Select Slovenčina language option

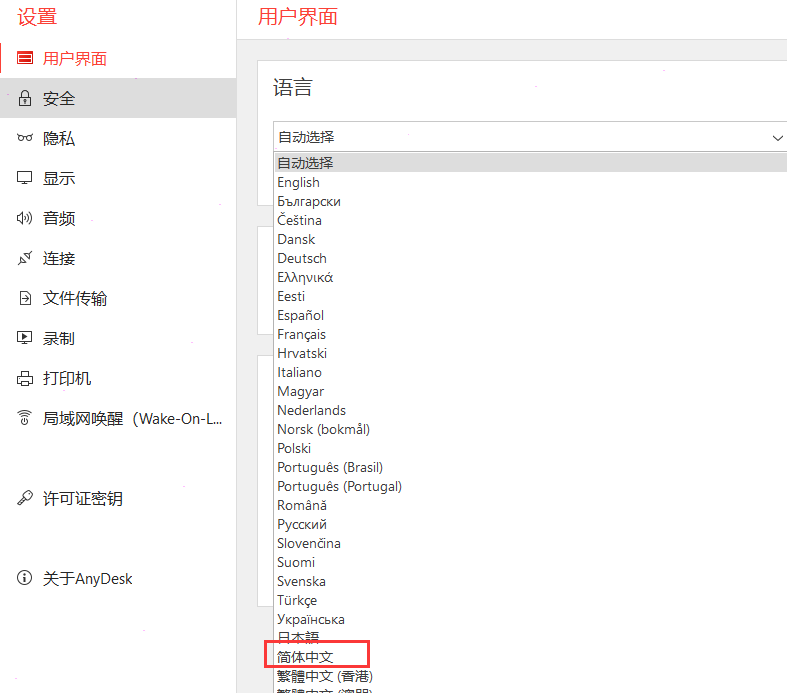[x=531, y=543]
